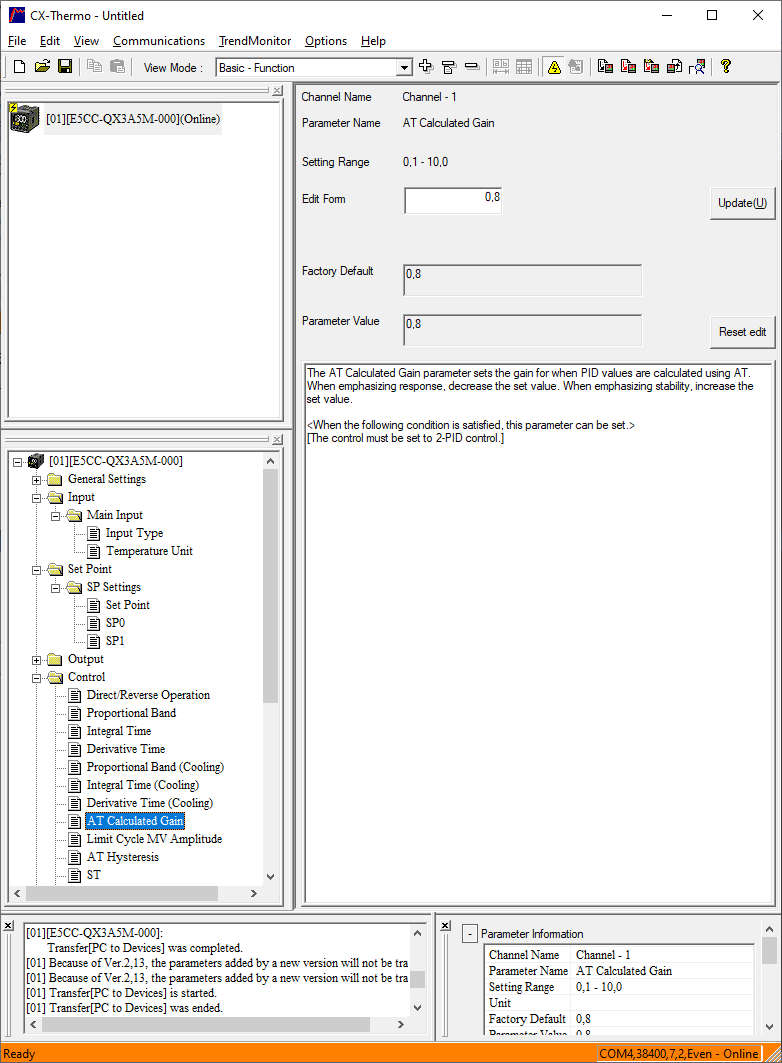Image resolution: width=782 pixels, height=1063 pixels.
Task: Close the Parameter Information panel
Action: coord(445,925)
